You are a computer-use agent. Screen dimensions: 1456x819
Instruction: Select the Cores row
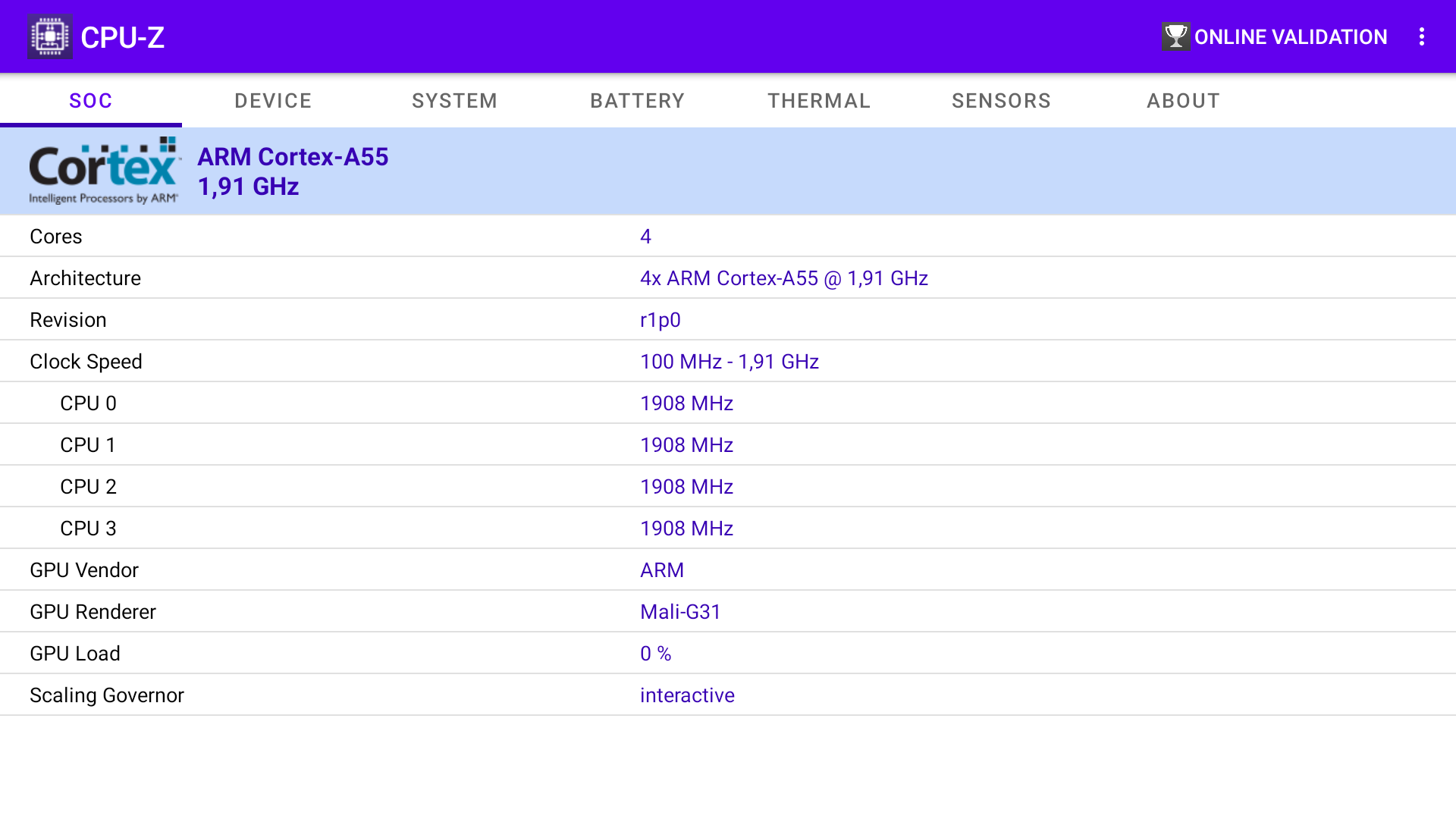pos(728,237)
